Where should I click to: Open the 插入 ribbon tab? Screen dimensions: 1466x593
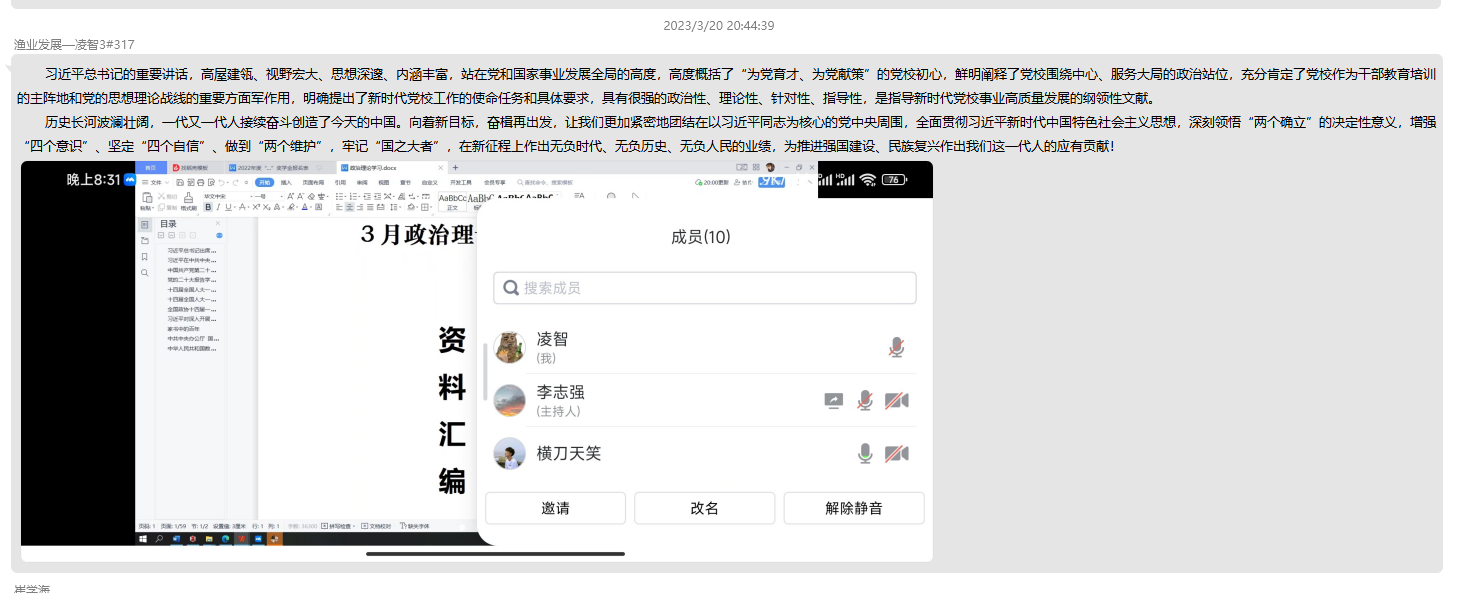[x=286, y=183]
